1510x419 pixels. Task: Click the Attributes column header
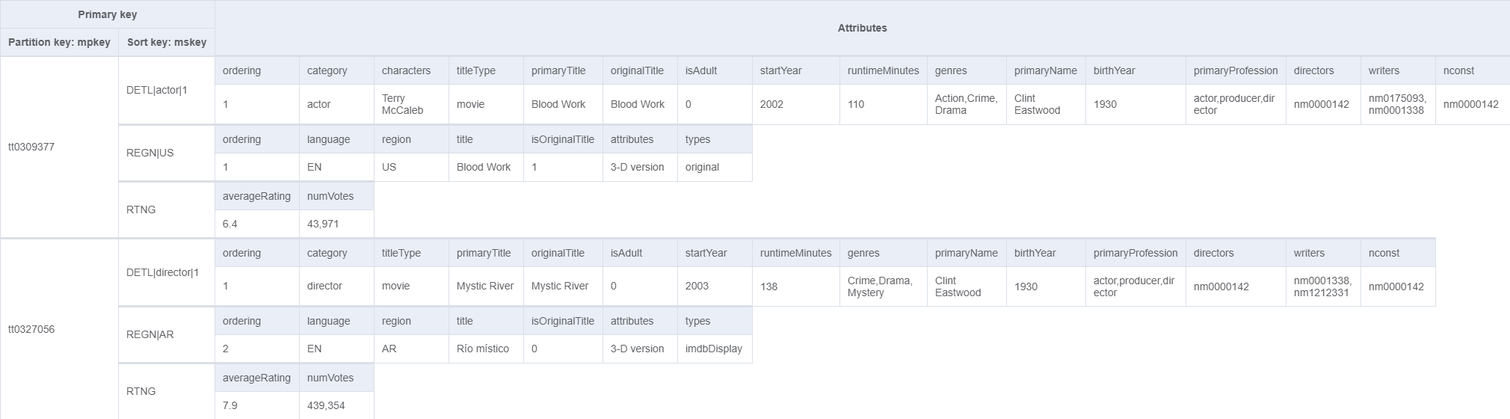(862, 28)
